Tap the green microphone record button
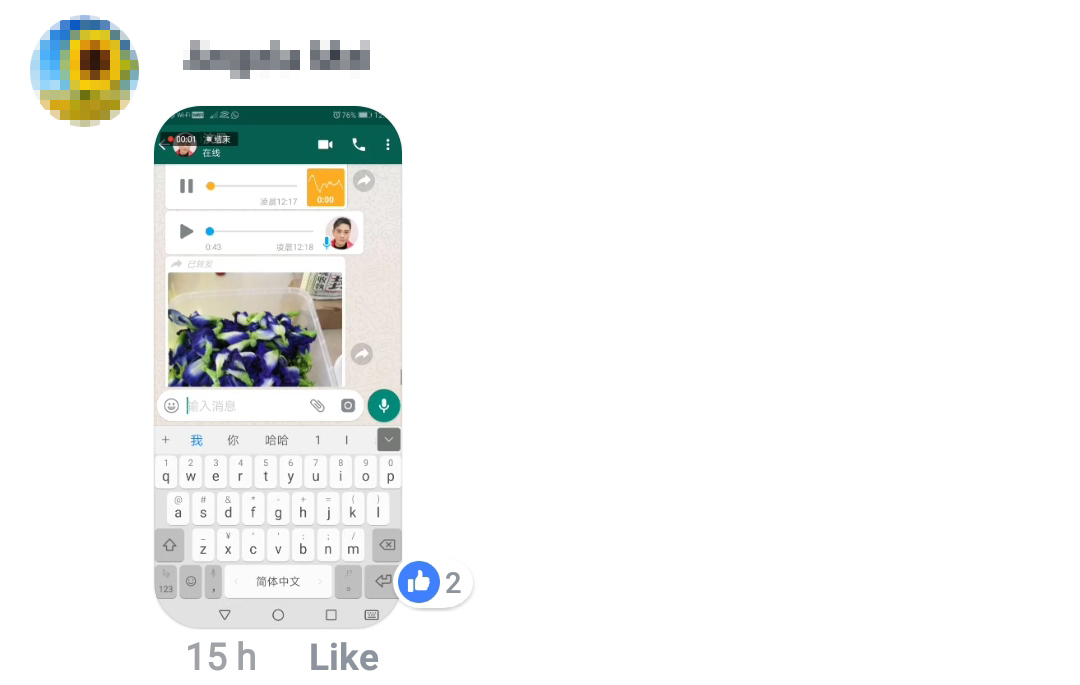The width and height of the screenshot is (1080, 685). click(x=384, y=405)
